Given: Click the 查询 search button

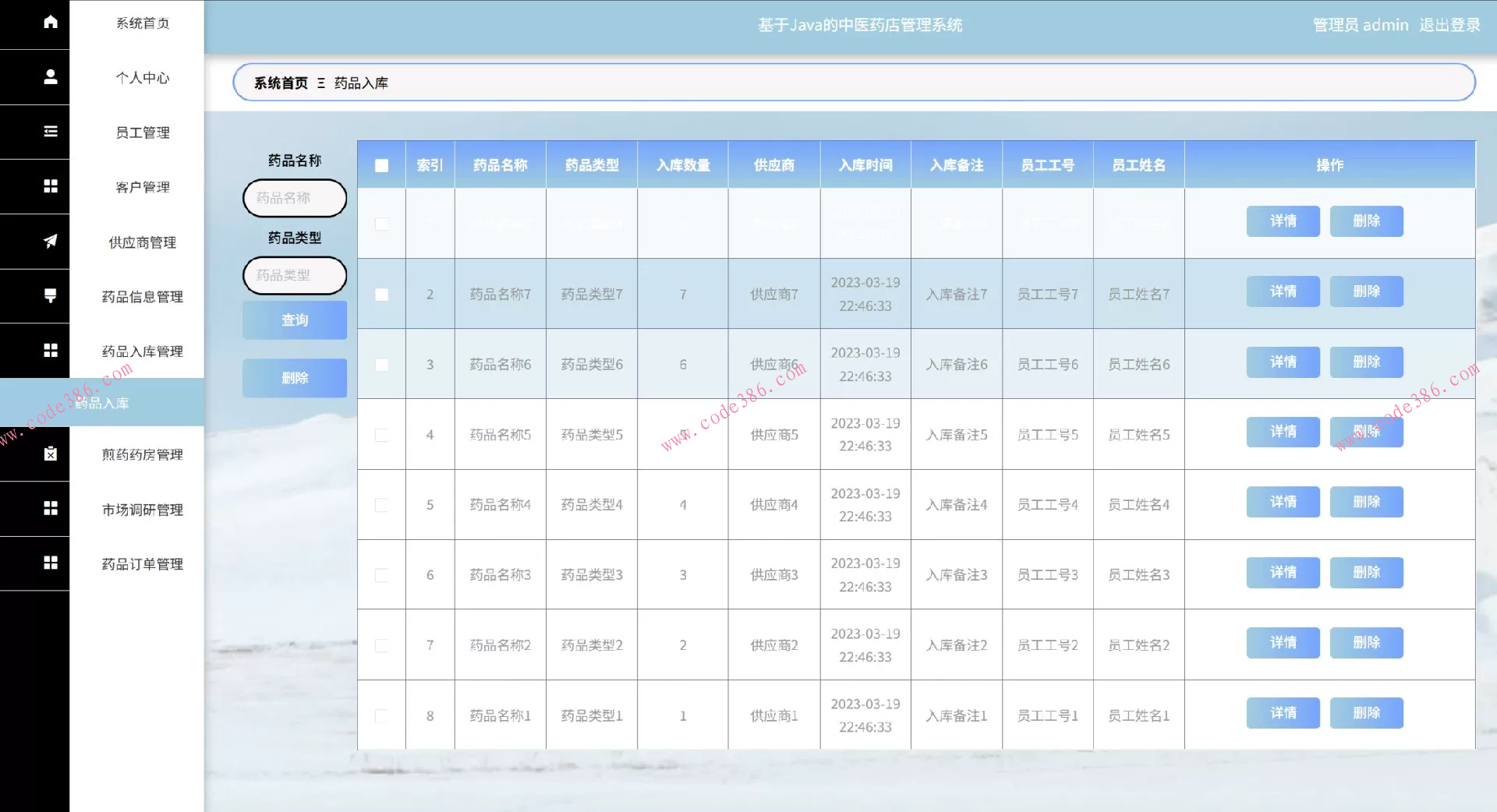Looking at the screenshot, I should click(x=295, y=320).
